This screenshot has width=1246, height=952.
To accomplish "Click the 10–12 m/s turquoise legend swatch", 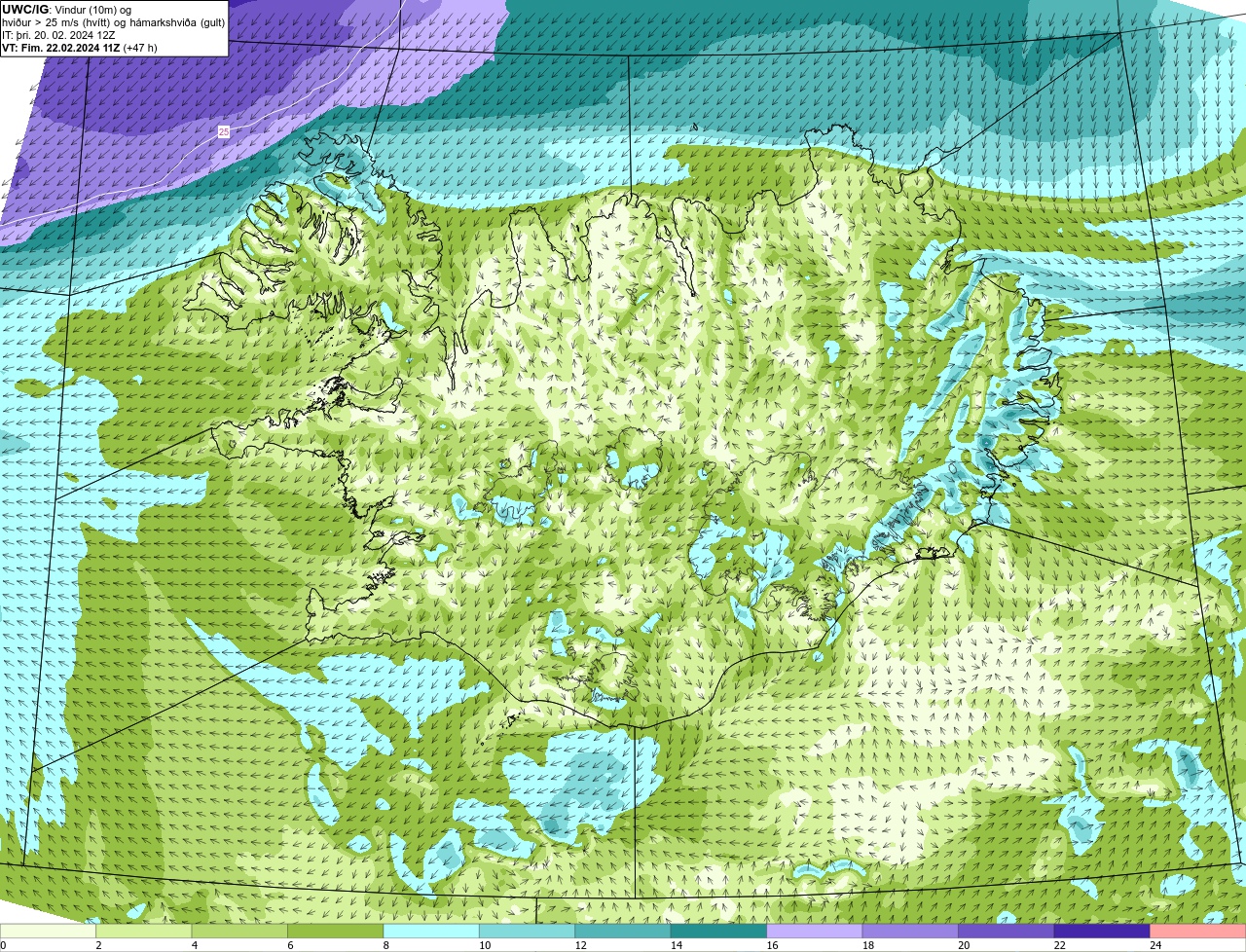I will 527,931.
